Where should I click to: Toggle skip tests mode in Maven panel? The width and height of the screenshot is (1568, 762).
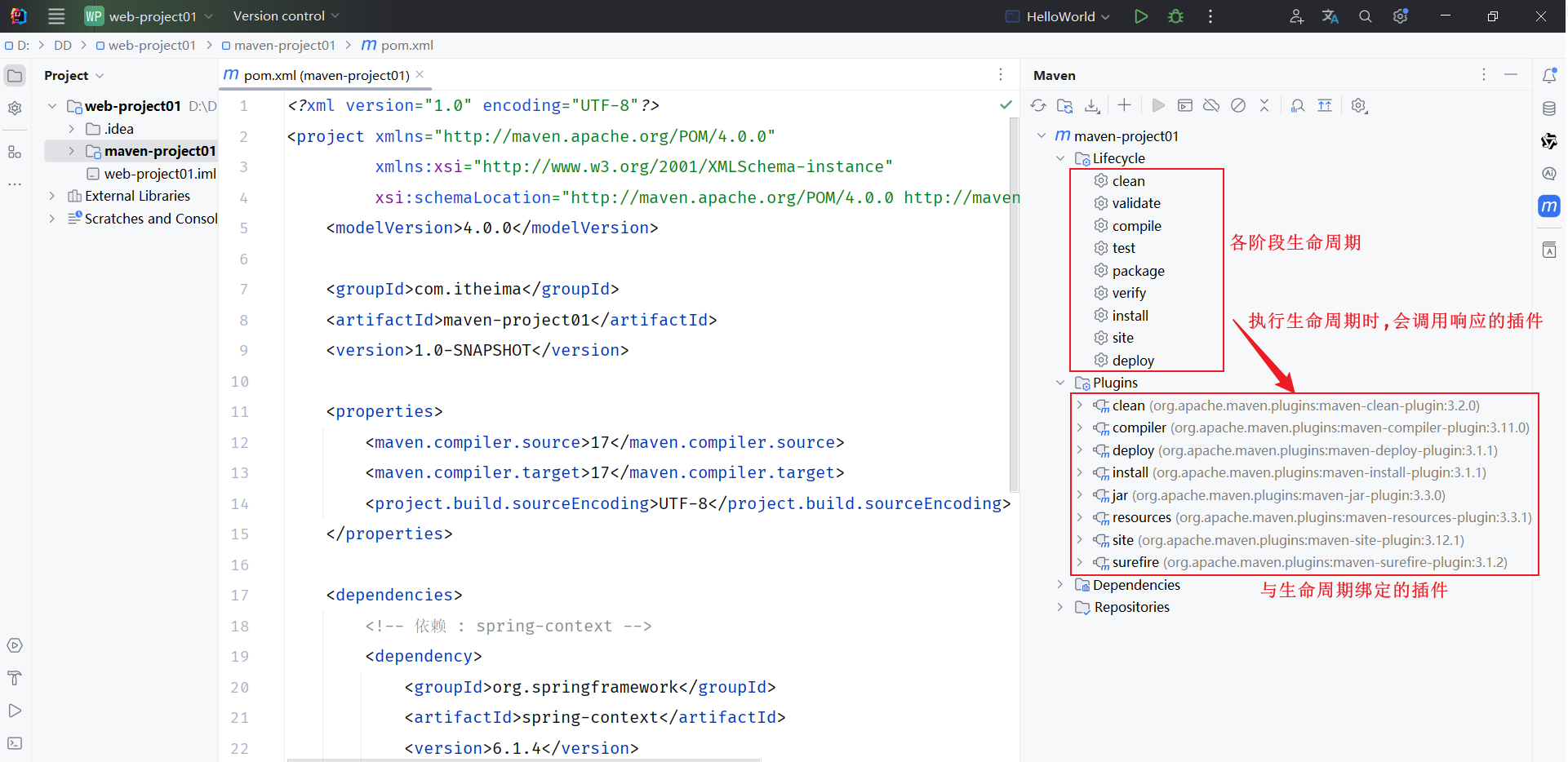coord(1238,105)
